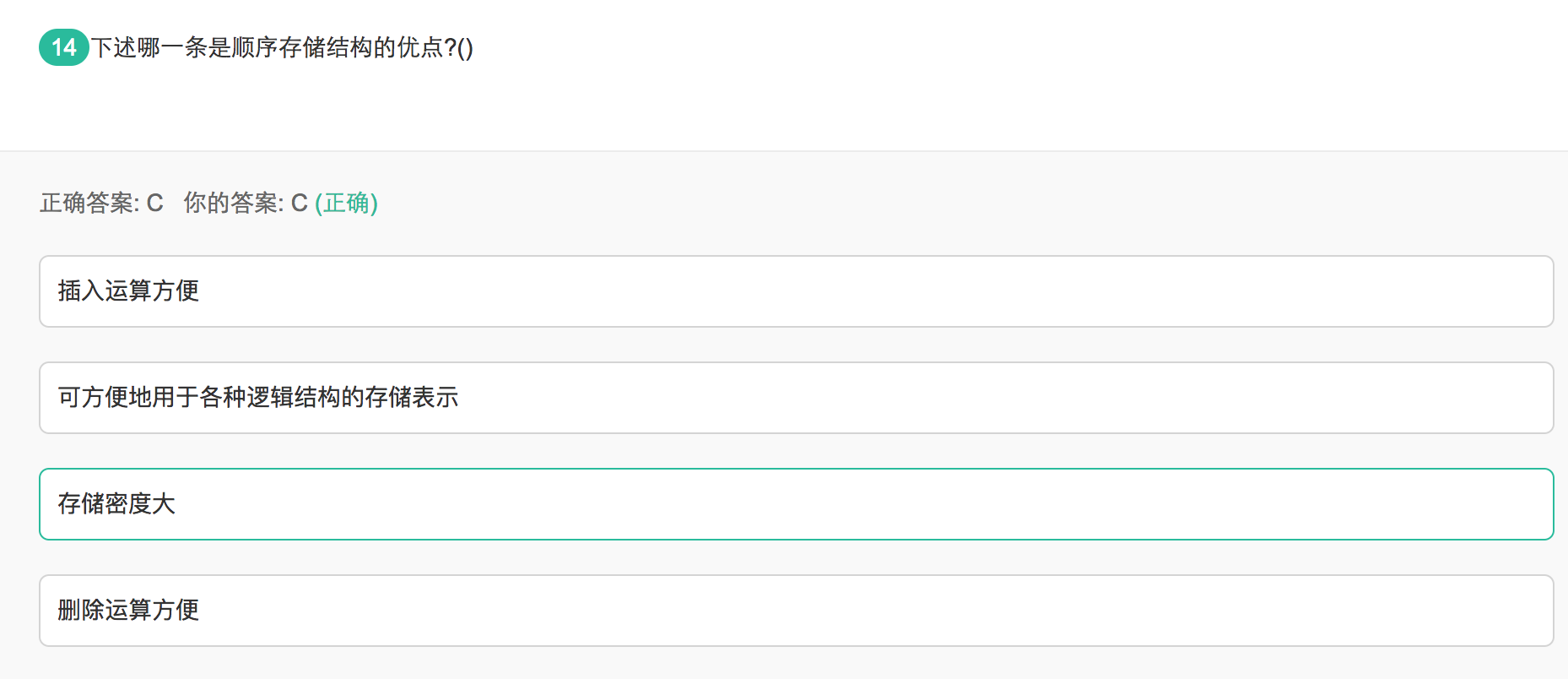This screenshot has width=1568, height=679.
Task: Click the letter C after 你的答案
Action: point(299,203)
